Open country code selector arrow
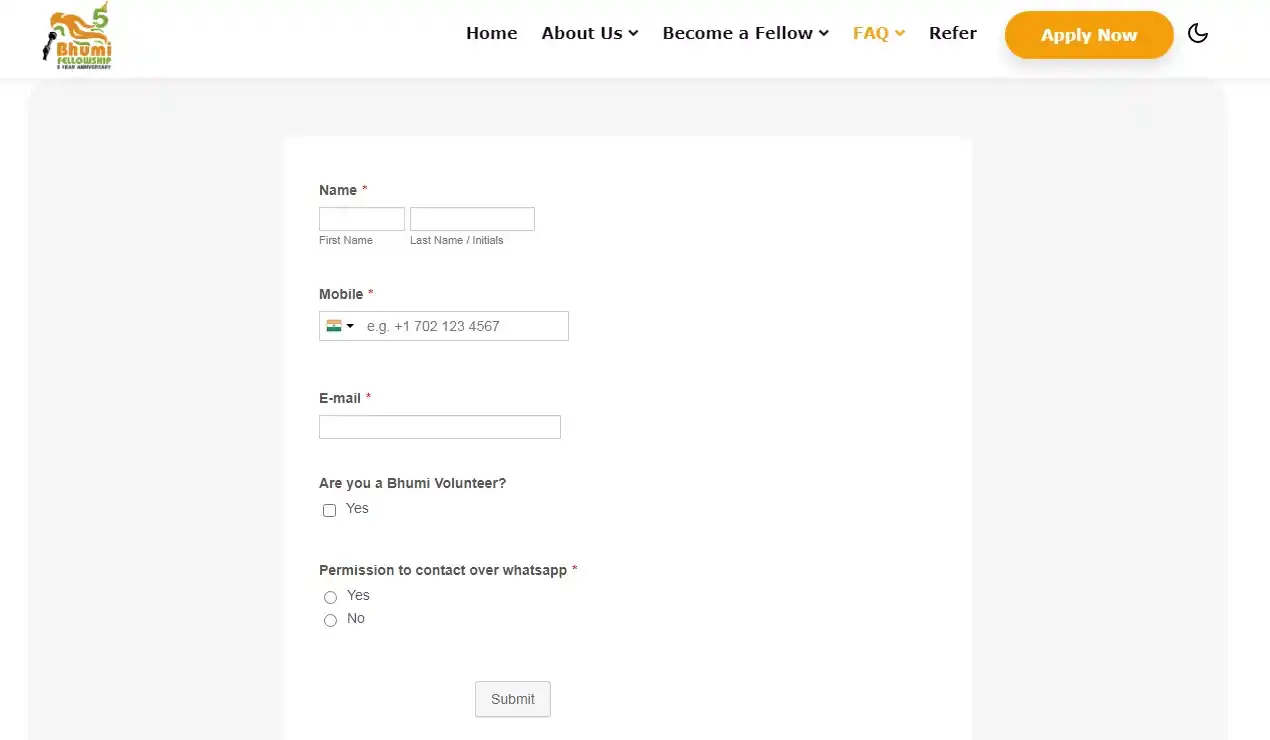 pyautogui.click(x=350, y=326)
